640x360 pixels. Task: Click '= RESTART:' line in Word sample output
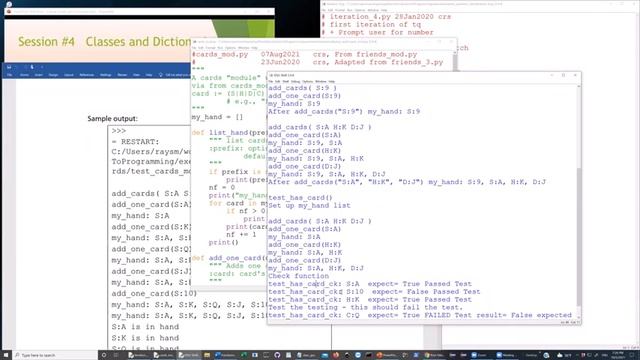tap(135, 142)
